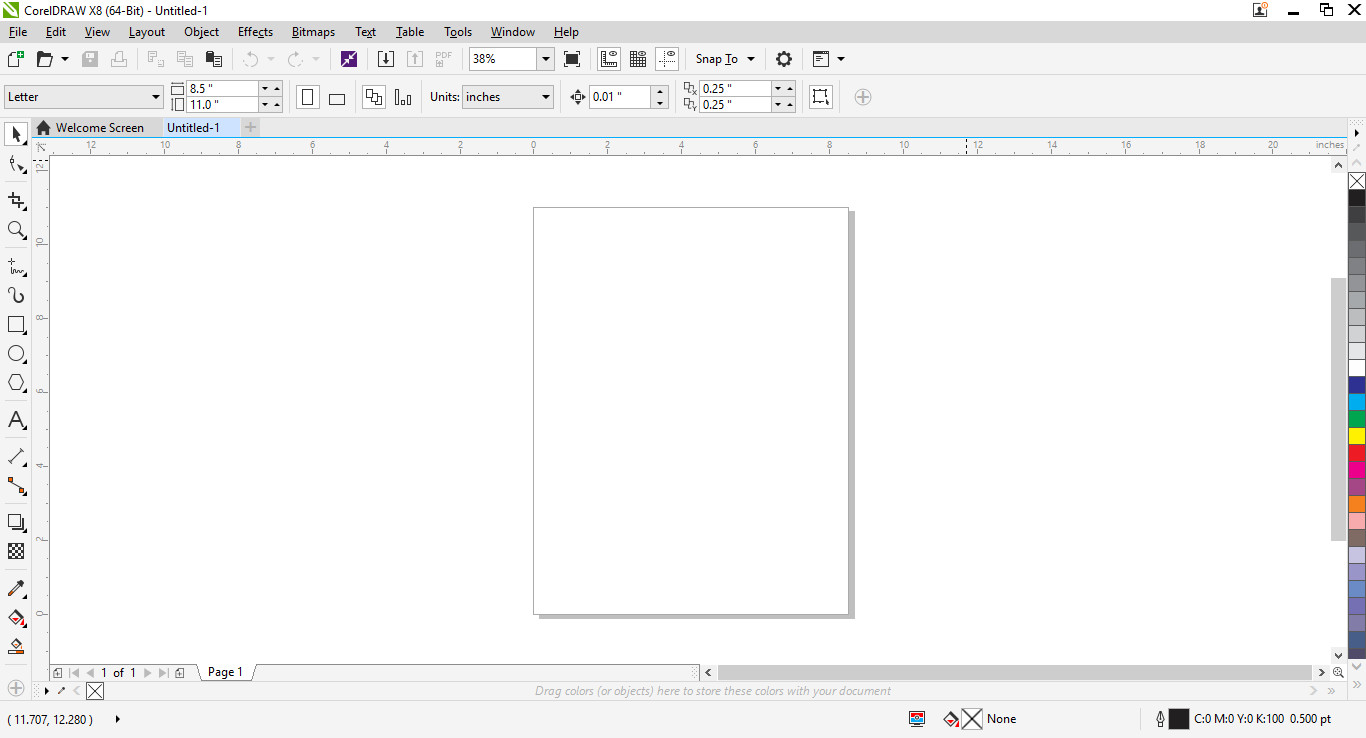Choose the Parallel Dimension tool
The height and width of the screenshot is (738, 1366).
17,456
